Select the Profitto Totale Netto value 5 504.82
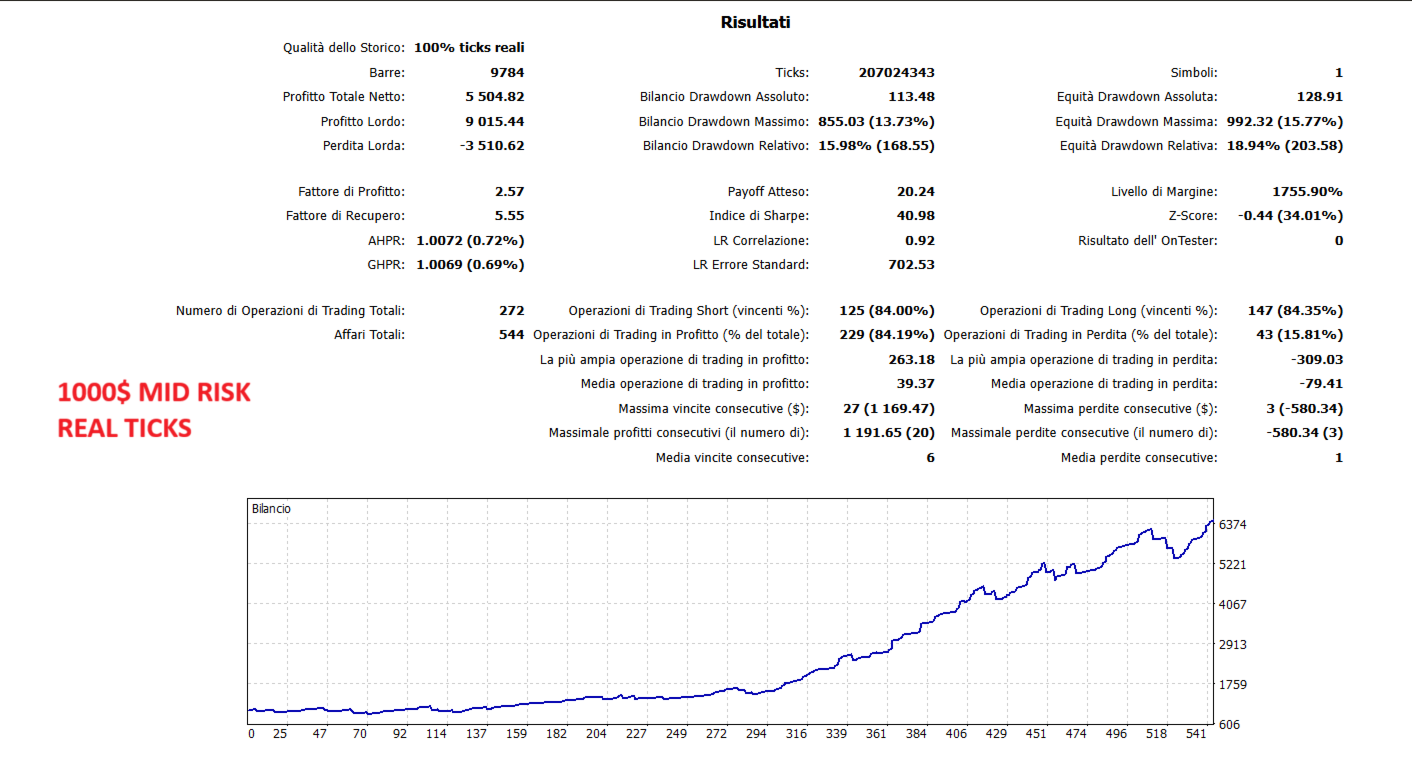1412x761 pixels. click(494, 97)
